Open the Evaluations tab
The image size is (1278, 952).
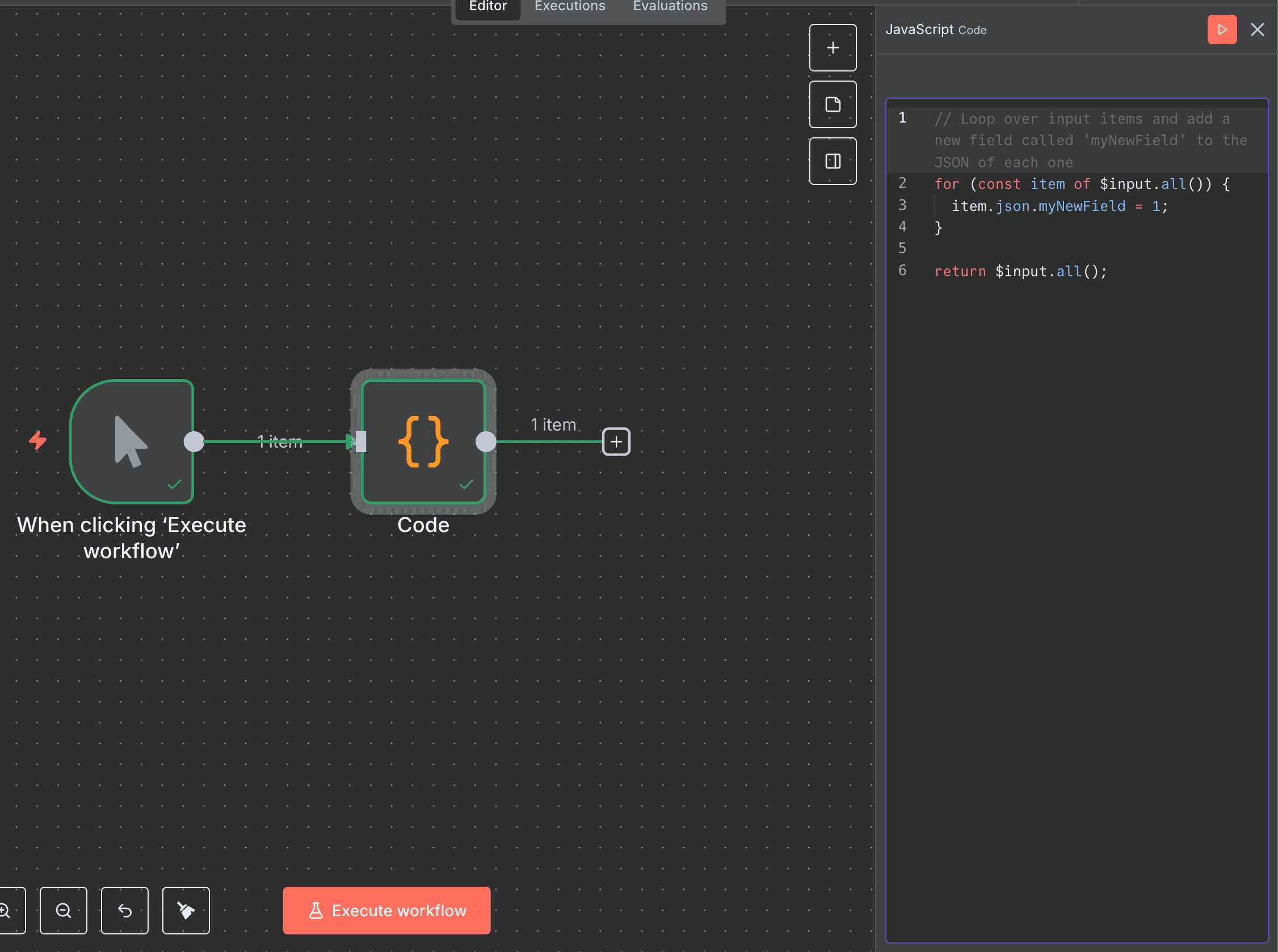[x=670, y=7]
